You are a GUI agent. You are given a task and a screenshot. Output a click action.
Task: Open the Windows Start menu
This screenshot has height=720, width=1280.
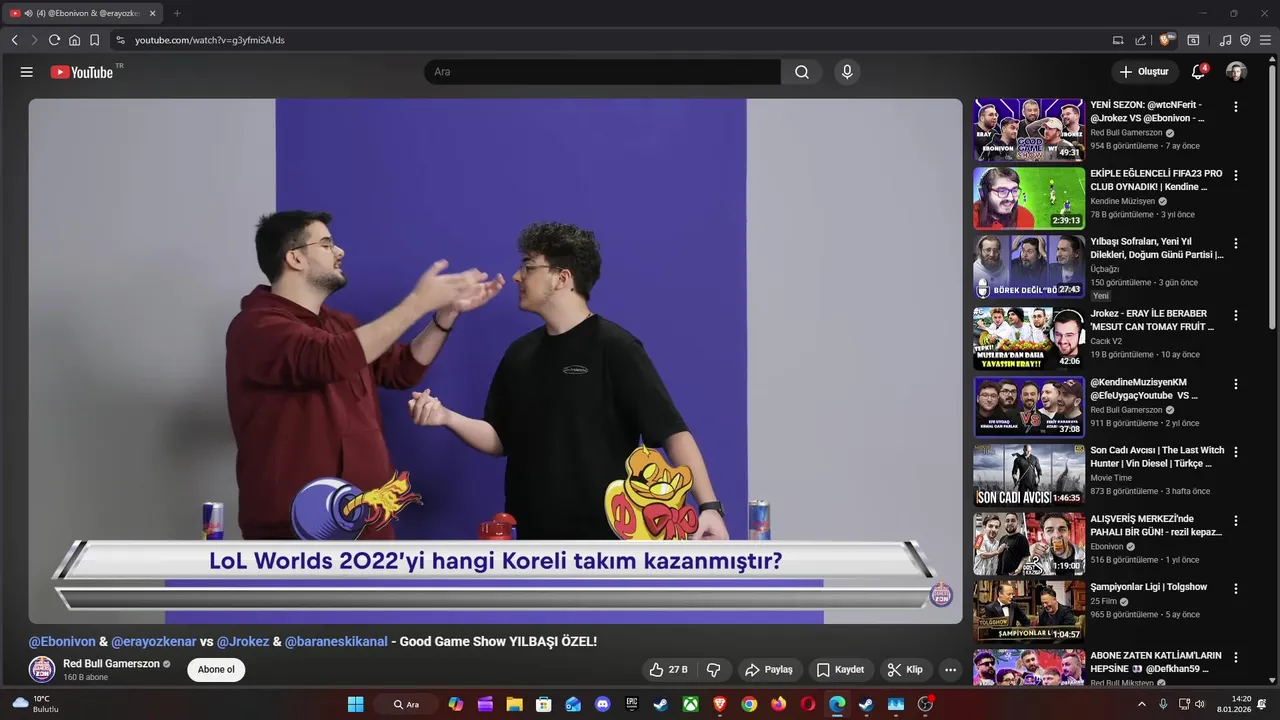355,704
